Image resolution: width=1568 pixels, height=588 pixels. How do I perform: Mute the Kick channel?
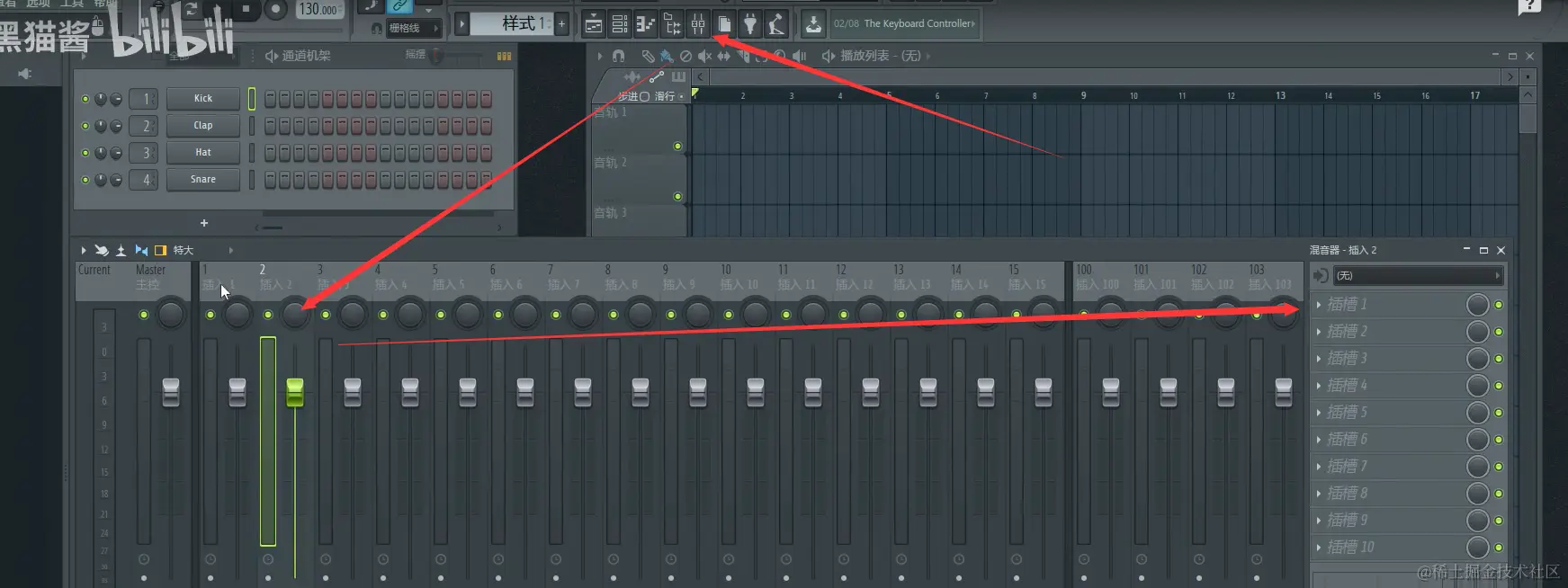(85, 99)
